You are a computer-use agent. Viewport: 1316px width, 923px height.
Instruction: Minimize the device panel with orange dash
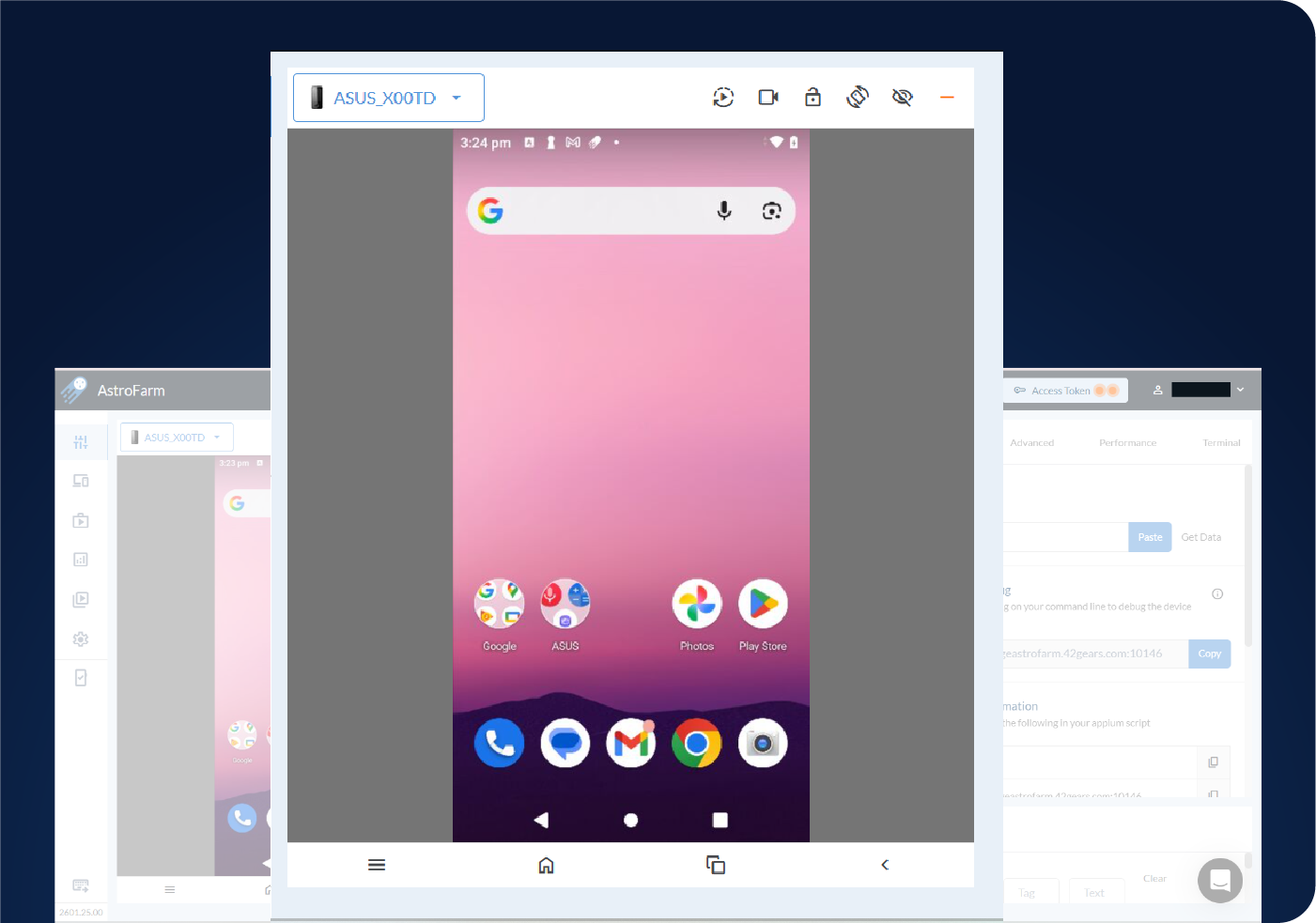947,98
